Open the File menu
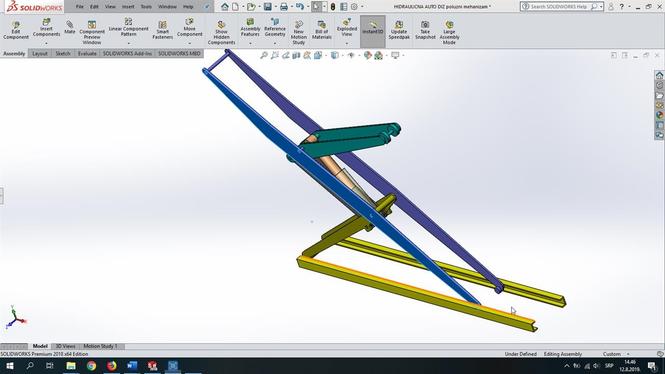665x374 pixels. [79, 7]
